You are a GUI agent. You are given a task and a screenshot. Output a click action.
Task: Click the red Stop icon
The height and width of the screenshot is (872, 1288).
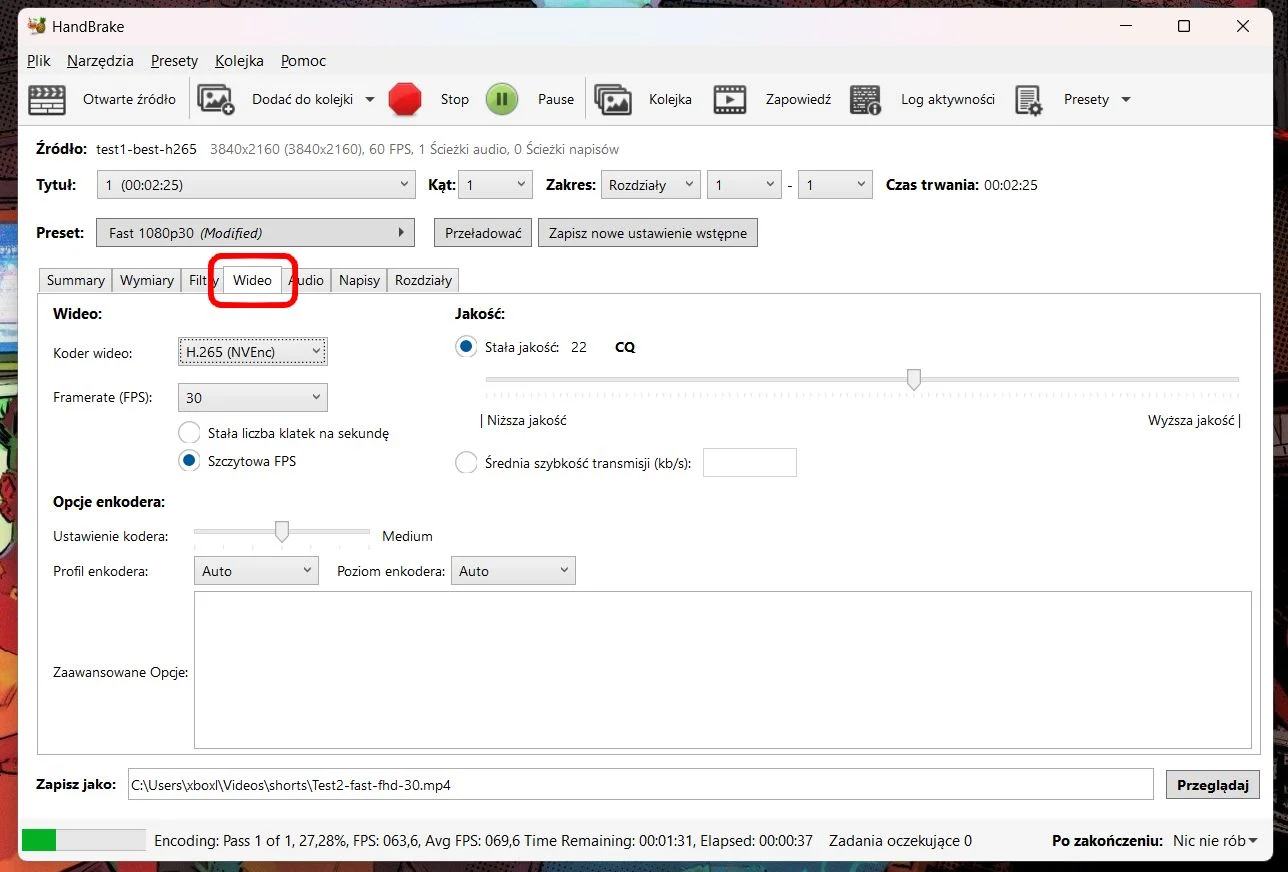(405, 99)
